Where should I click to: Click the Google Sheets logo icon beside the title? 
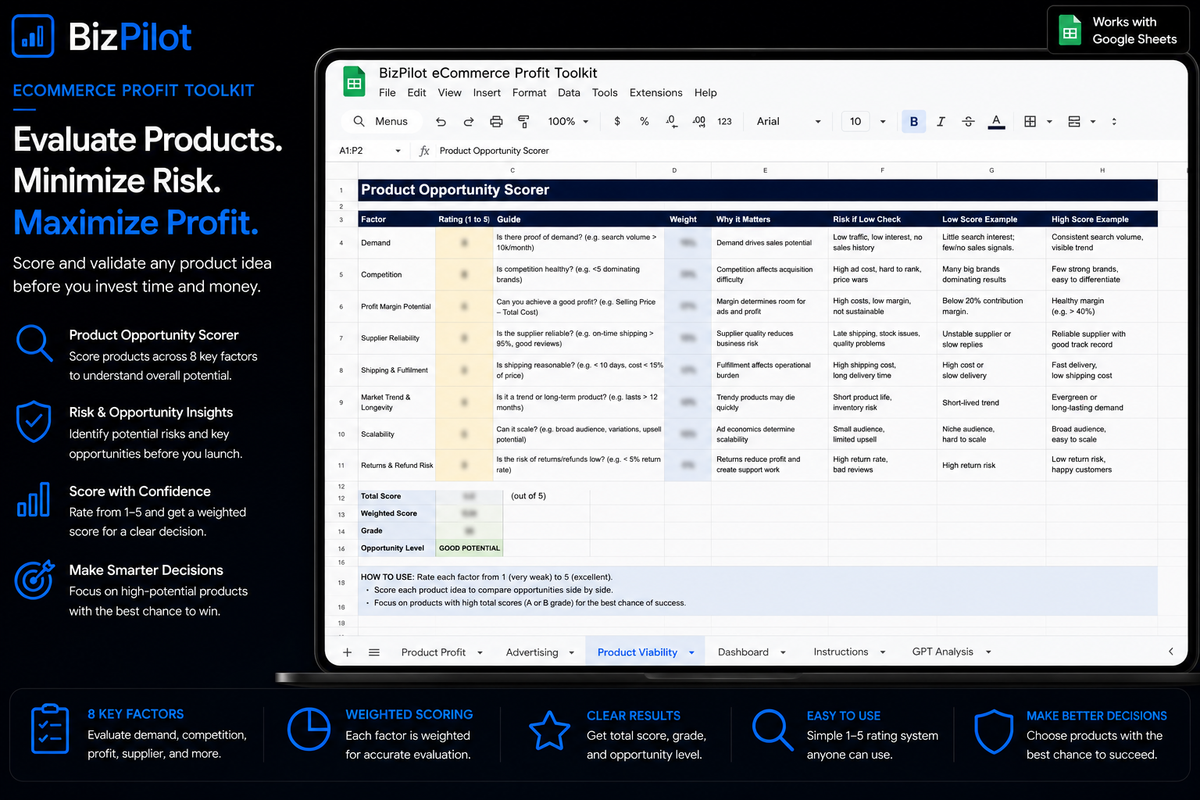[x=354, y=81]
